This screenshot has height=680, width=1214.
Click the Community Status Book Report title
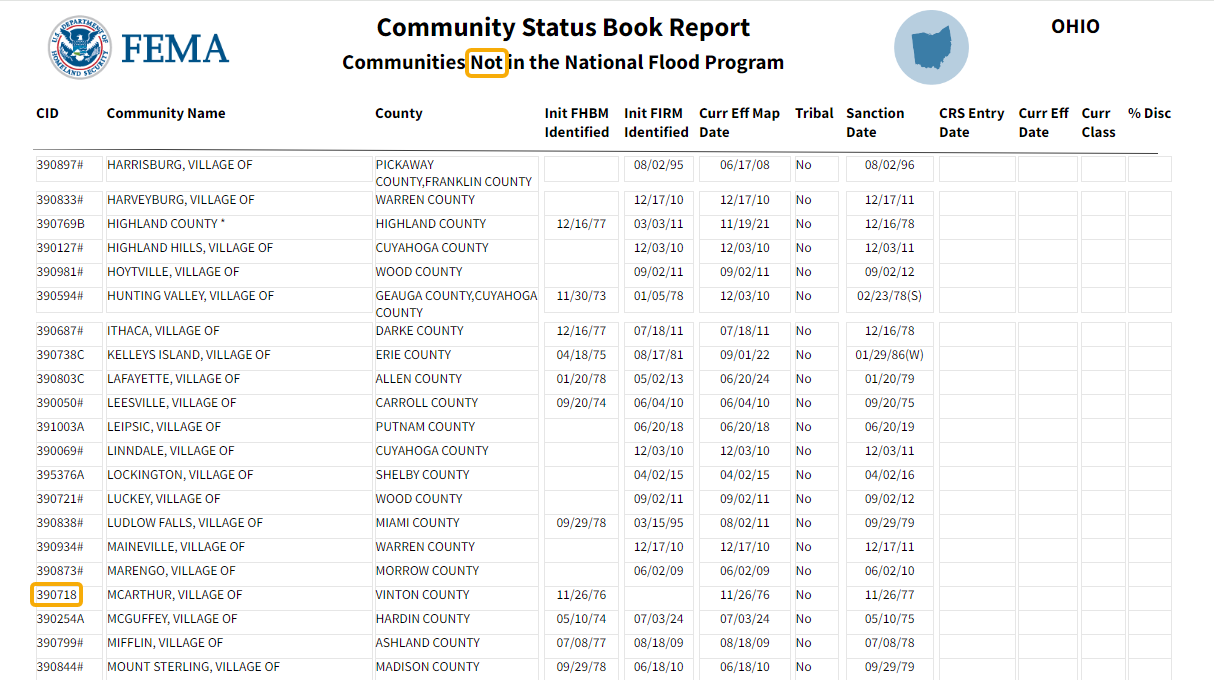click(563, 28)
